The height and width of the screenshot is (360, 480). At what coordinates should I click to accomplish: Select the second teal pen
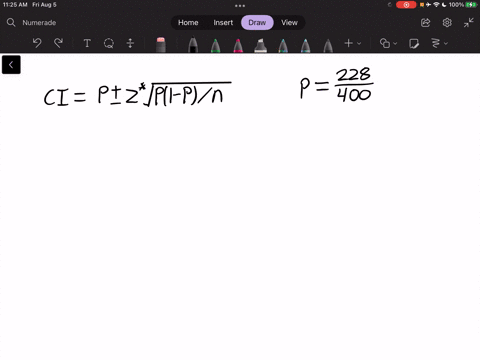pos(305,45)
